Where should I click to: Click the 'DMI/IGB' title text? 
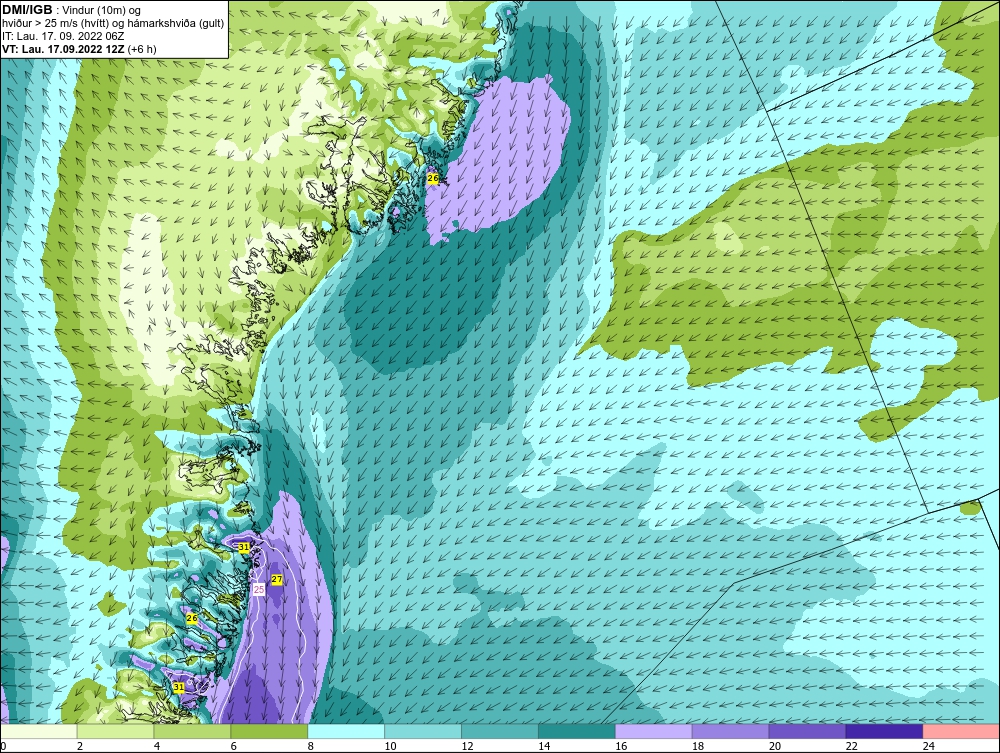click(x=27, y=10)
